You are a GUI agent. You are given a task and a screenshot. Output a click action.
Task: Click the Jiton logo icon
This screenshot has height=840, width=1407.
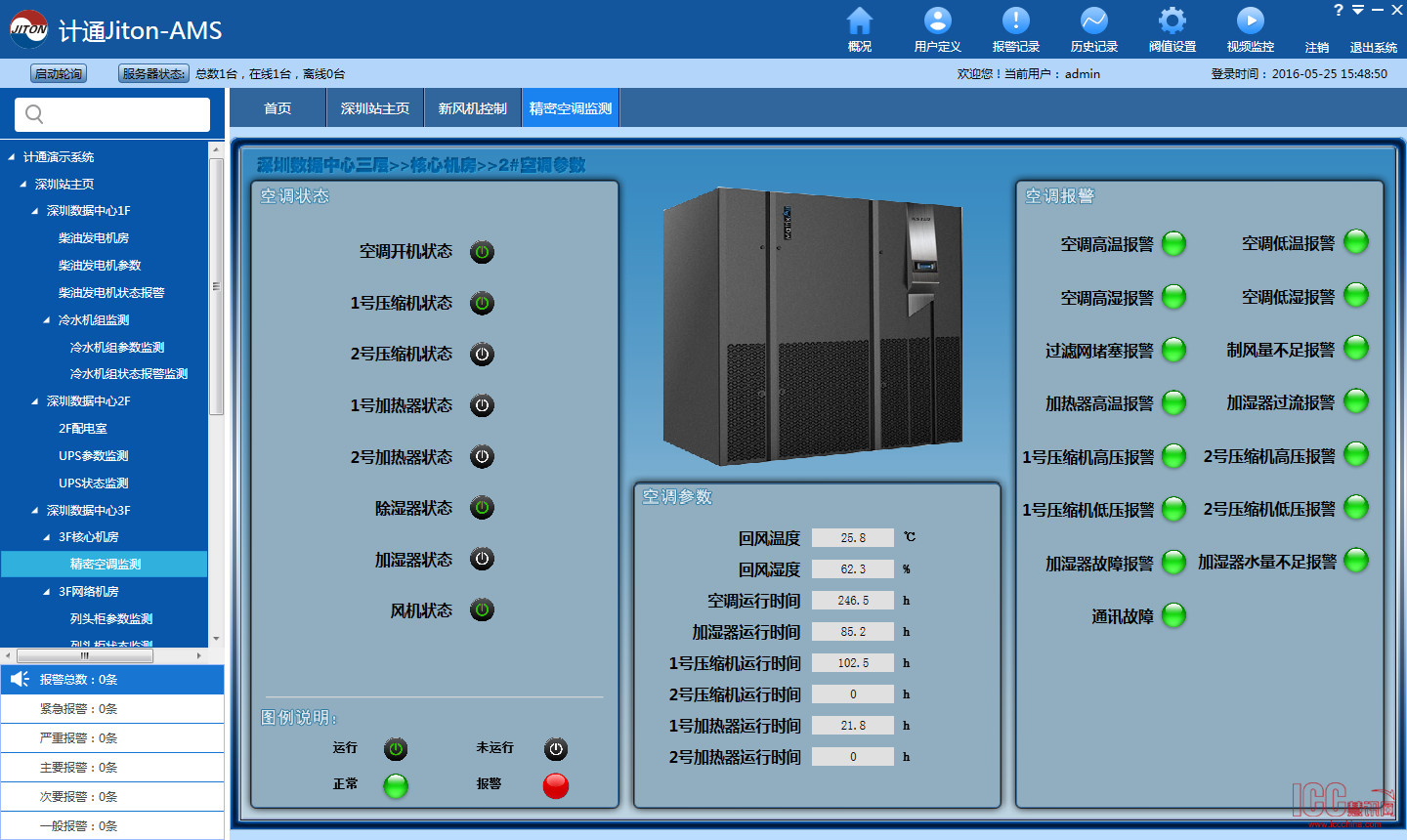pos(28,29)
